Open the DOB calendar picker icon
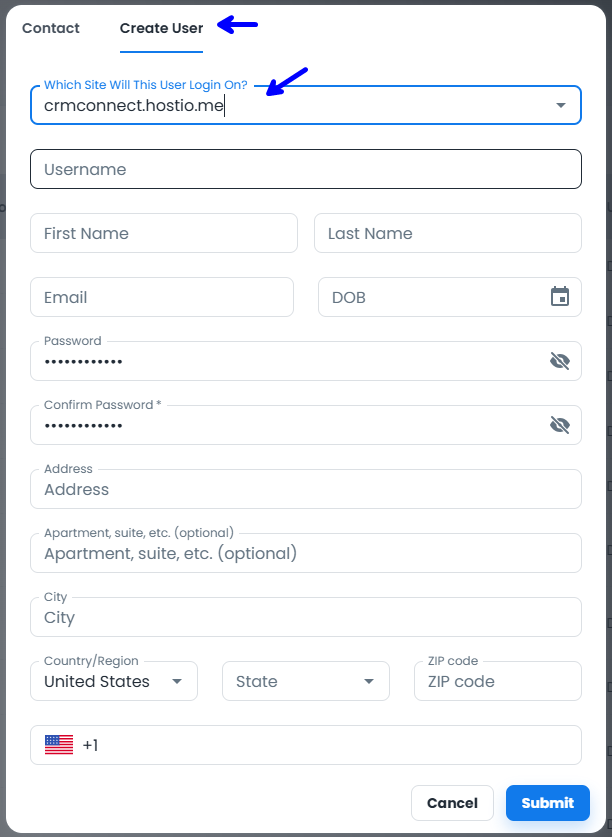The height and width of the screenshot is (837, 612). pos(560,297)
